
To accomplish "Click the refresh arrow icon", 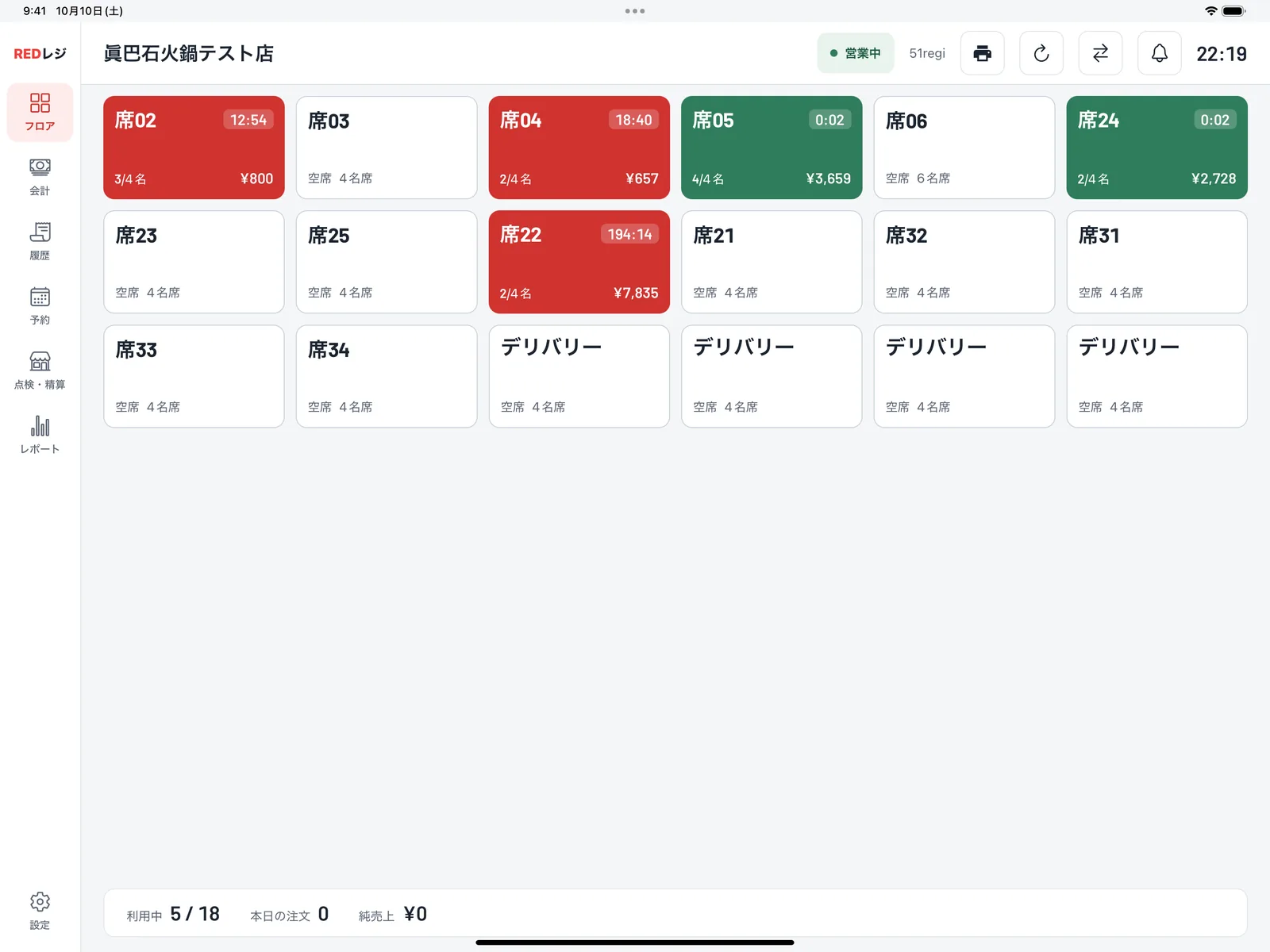I will 1041,53.
